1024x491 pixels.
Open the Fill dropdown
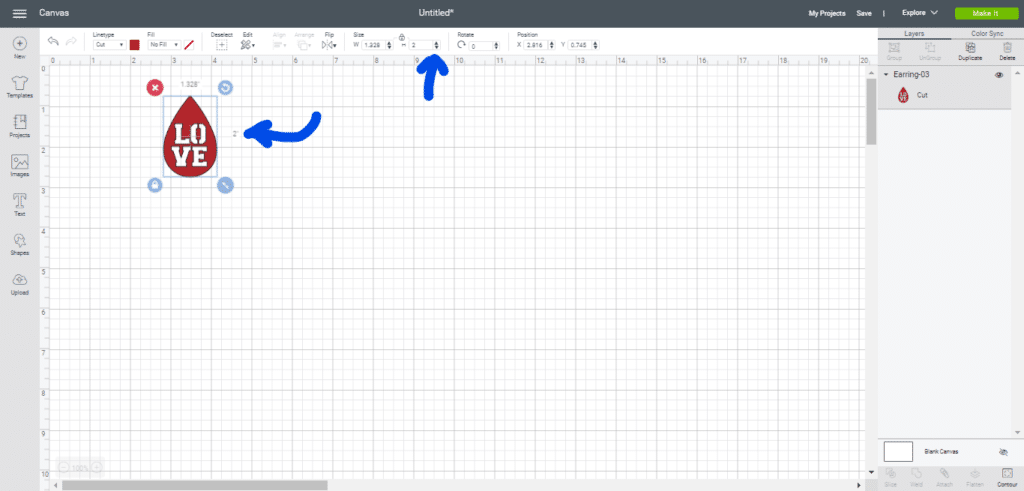[x=164, y=45]
